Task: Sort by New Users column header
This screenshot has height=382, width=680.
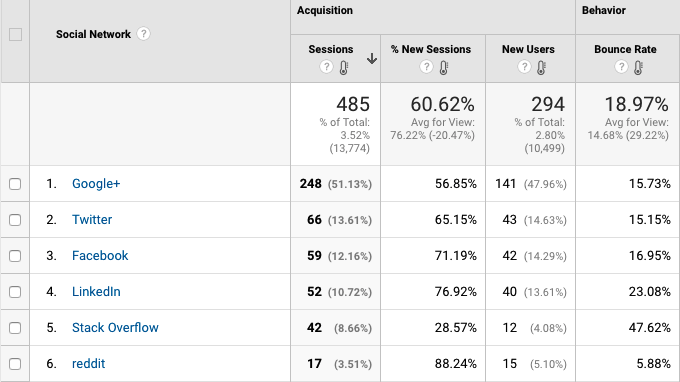Action: pyautogui.click(x=528, y=49)
